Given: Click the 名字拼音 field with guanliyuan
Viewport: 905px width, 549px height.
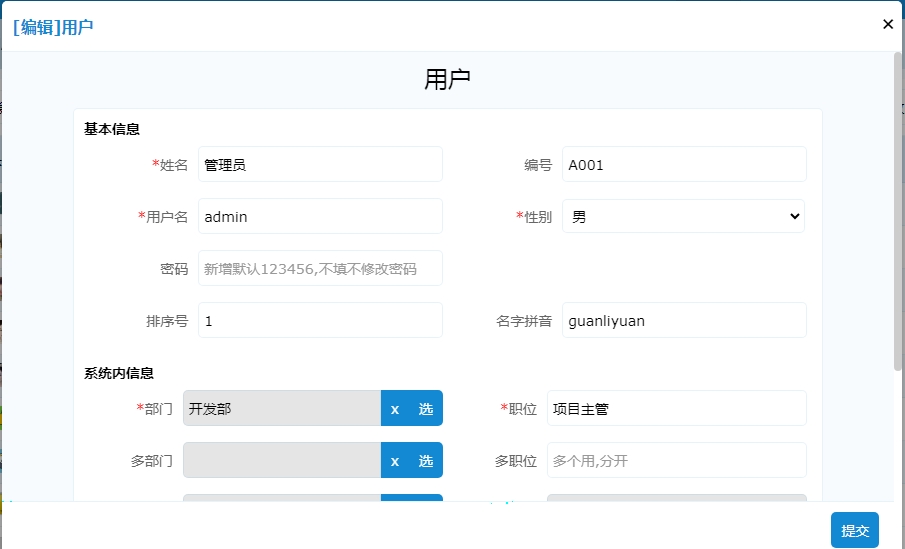Looking at the screenshot, I should click(685, 320).
